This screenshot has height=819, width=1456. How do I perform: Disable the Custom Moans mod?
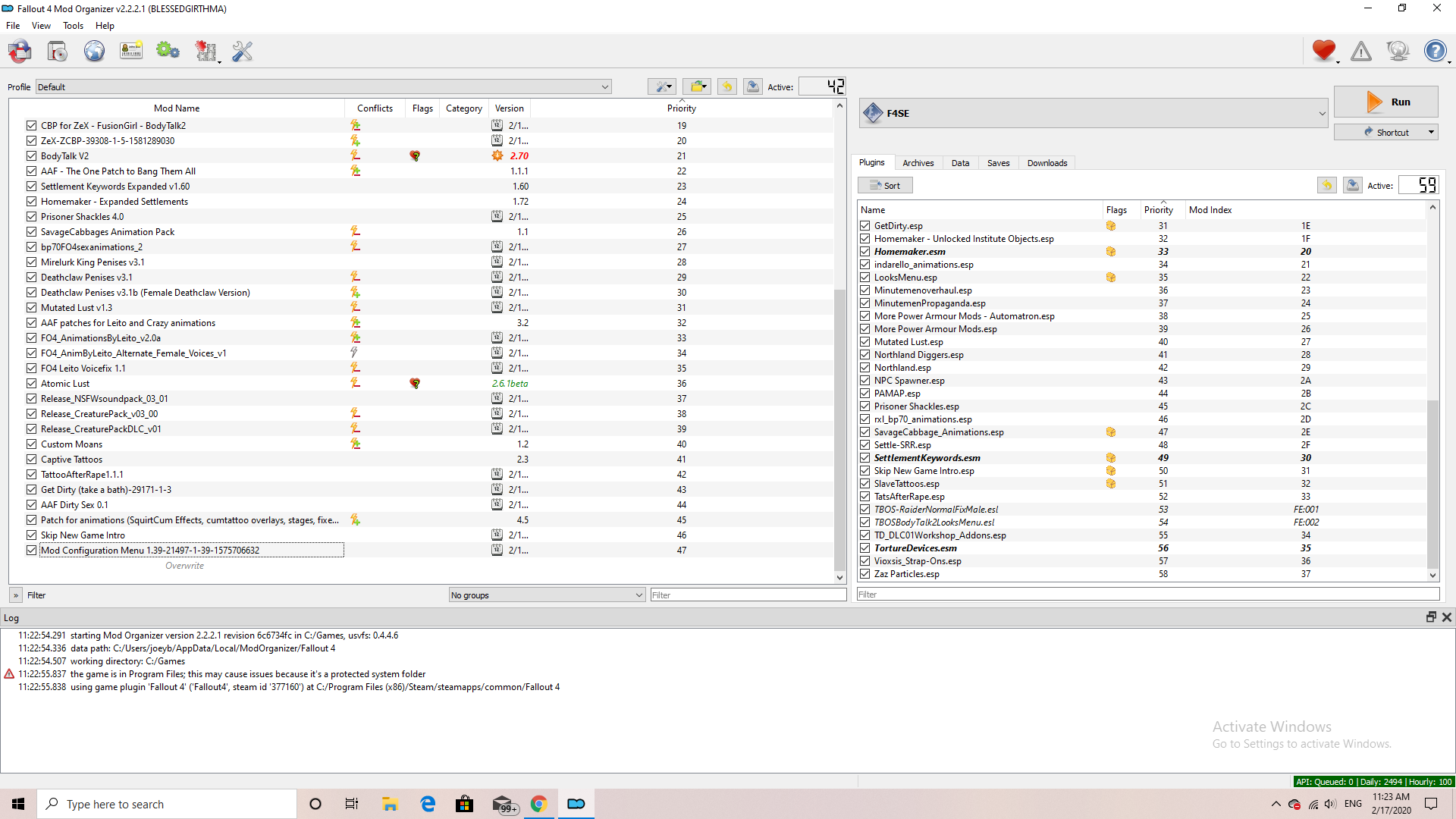pos(31,444)
